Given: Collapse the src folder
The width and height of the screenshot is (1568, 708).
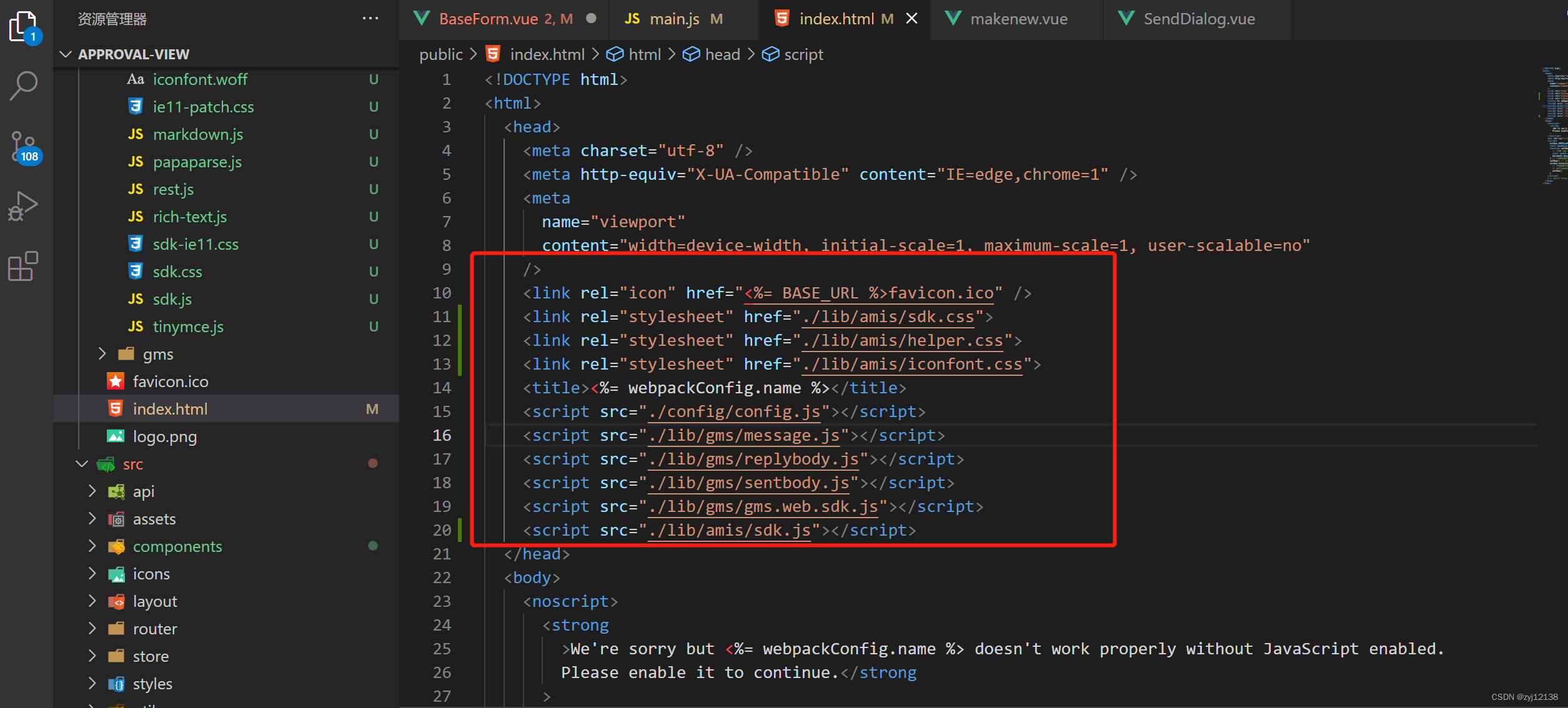Looking at the screenshot, I should (x=81, y=464).
